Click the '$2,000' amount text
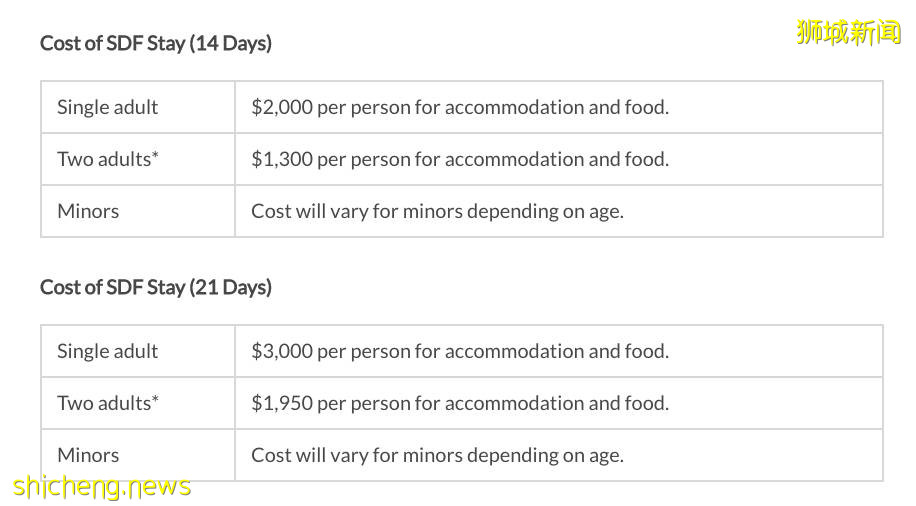This screenshot has height=506, width=916. point(282,107)
